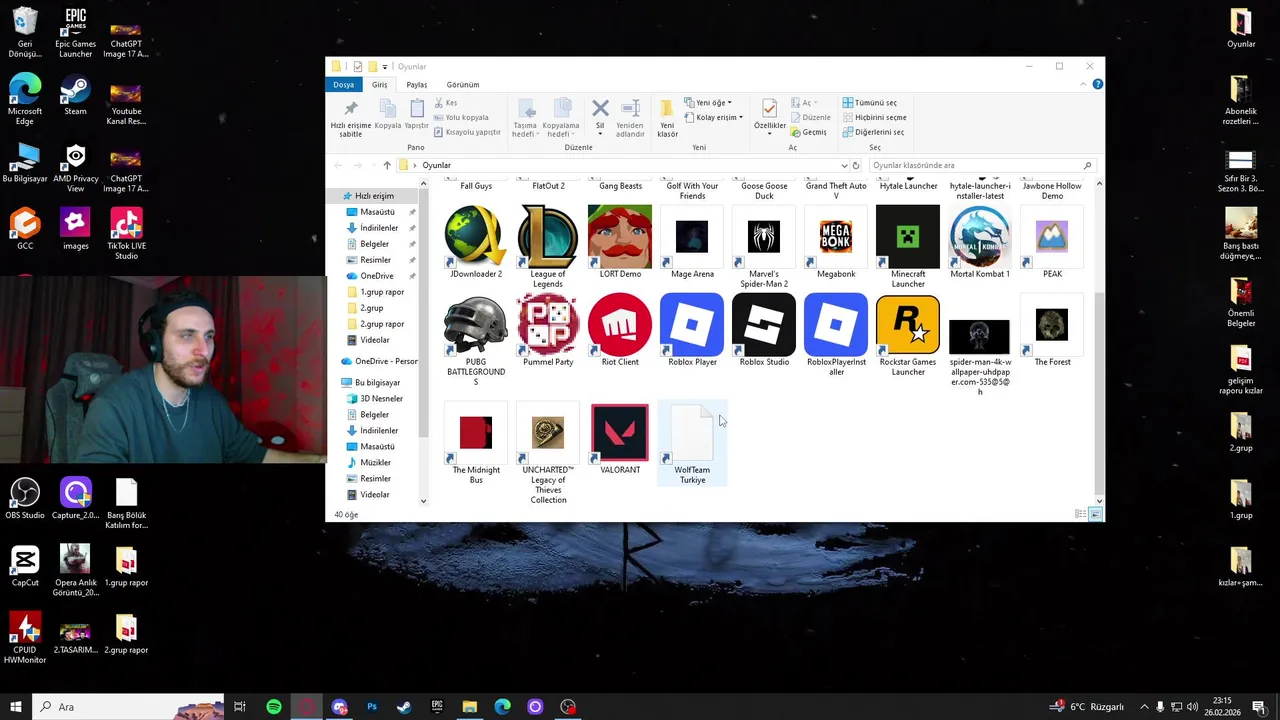Open Taşıma hedefi dropdown
This screenshot has height=720, width=1280.
pyautogui.click(x=525, y=118)
